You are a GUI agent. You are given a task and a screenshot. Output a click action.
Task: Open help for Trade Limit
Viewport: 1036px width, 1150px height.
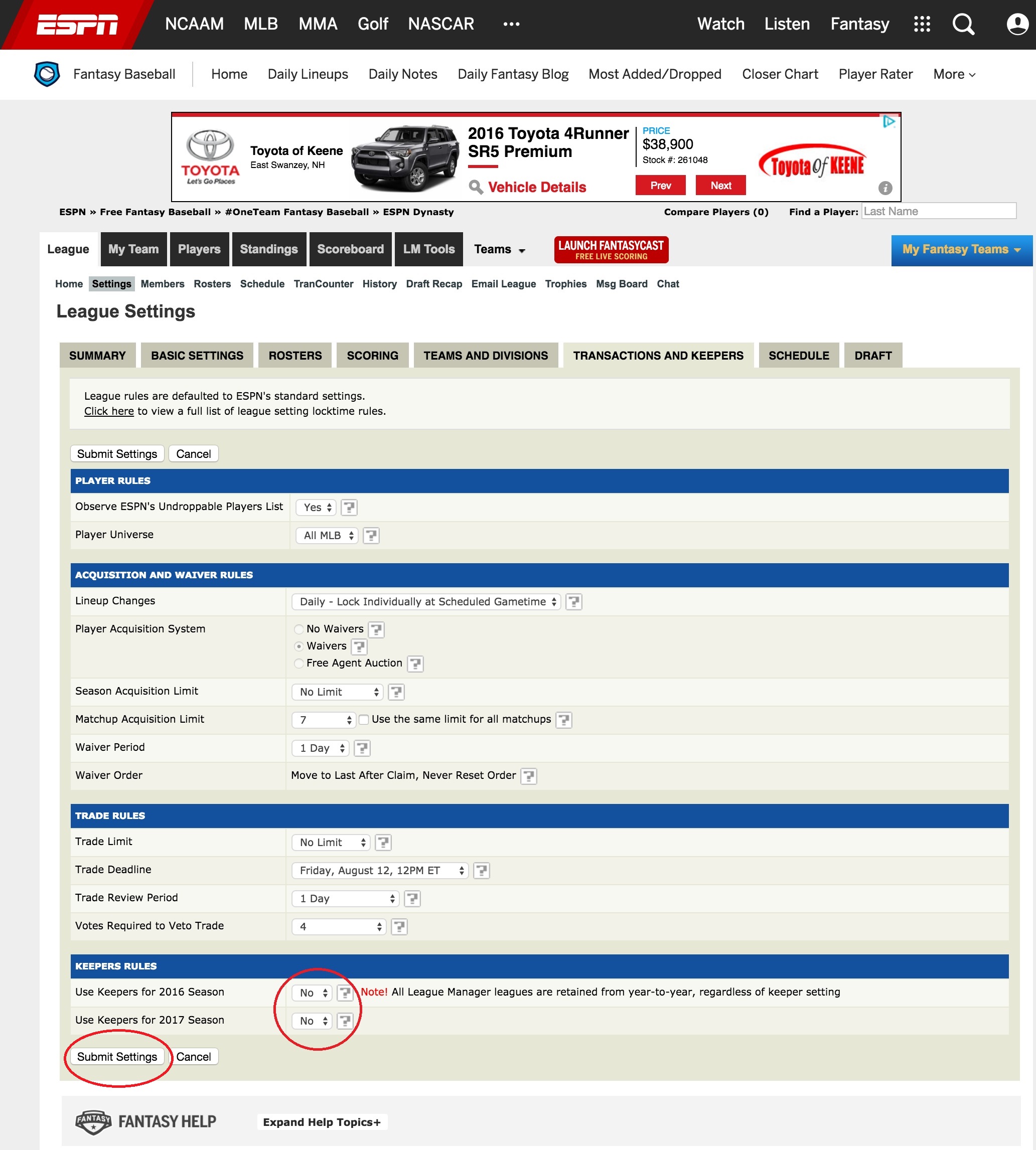384,842
